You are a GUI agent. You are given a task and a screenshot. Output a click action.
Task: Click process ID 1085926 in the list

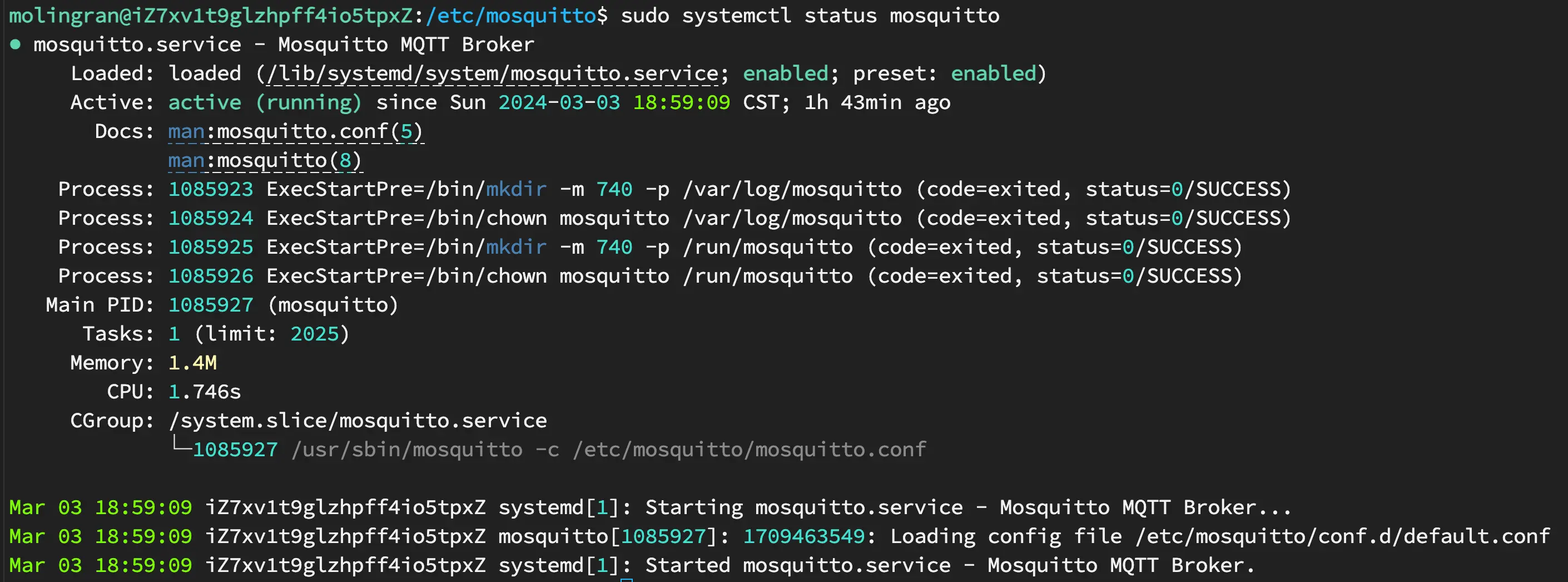pos(211,276)
